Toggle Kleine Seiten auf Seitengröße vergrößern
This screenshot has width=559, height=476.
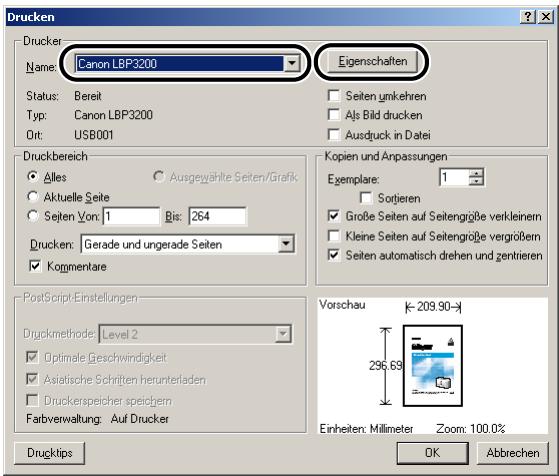coord(334,236)
